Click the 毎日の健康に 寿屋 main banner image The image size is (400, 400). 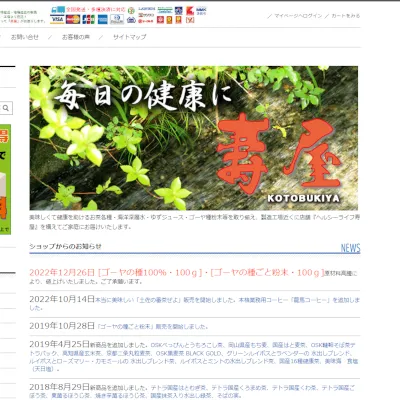coord(194,138)
